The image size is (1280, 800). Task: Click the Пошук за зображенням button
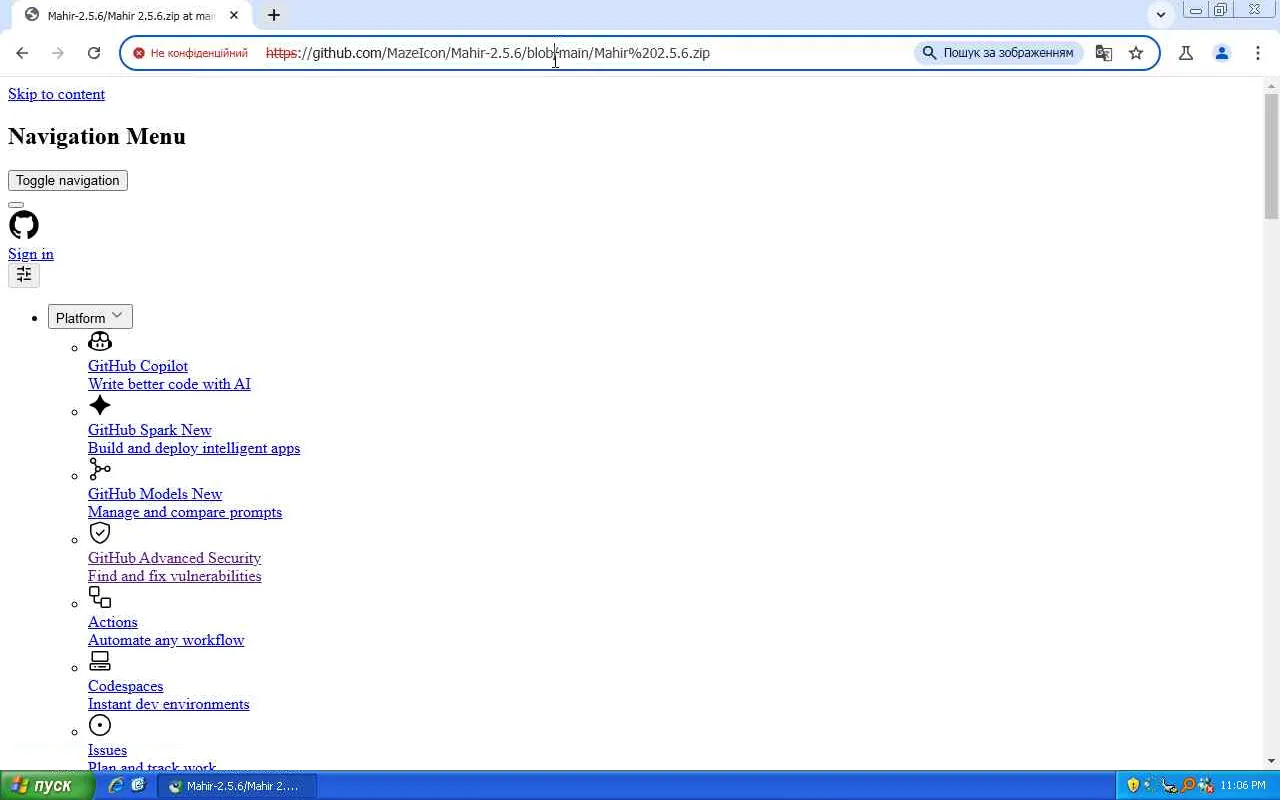click(998, 53)
